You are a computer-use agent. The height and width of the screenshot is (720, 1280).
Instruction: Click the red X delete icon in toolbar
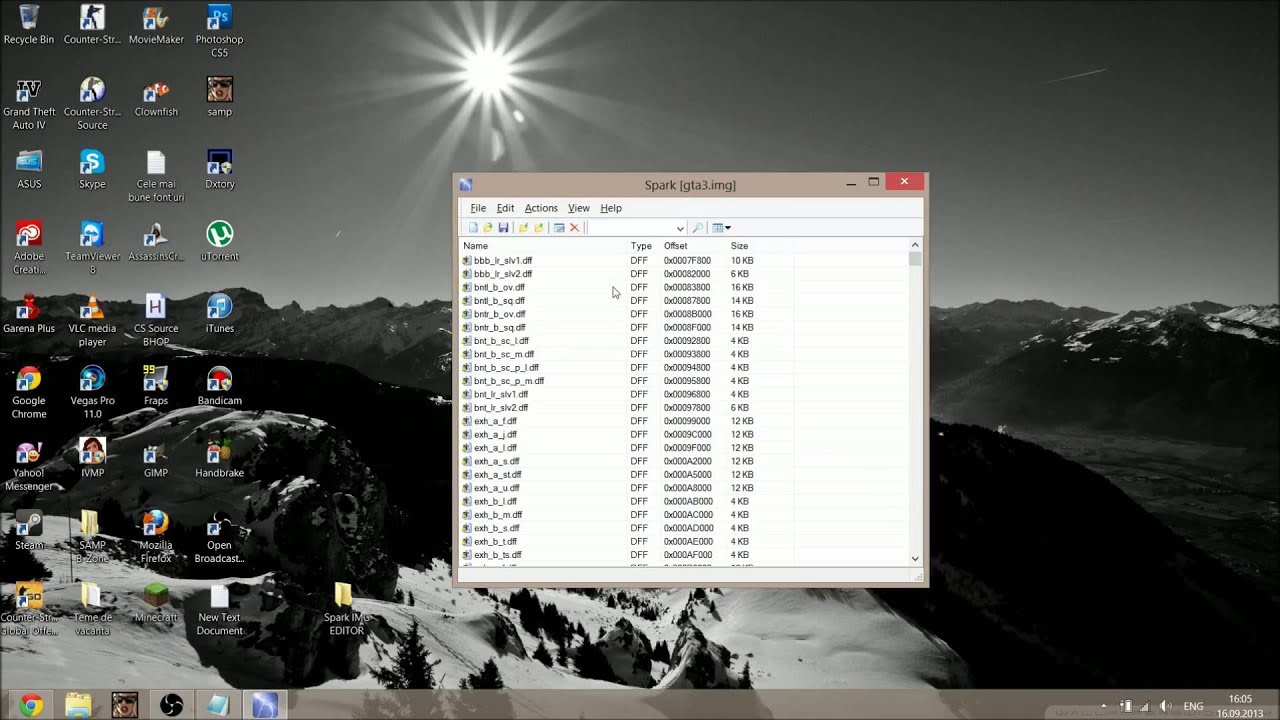[574, 228]
